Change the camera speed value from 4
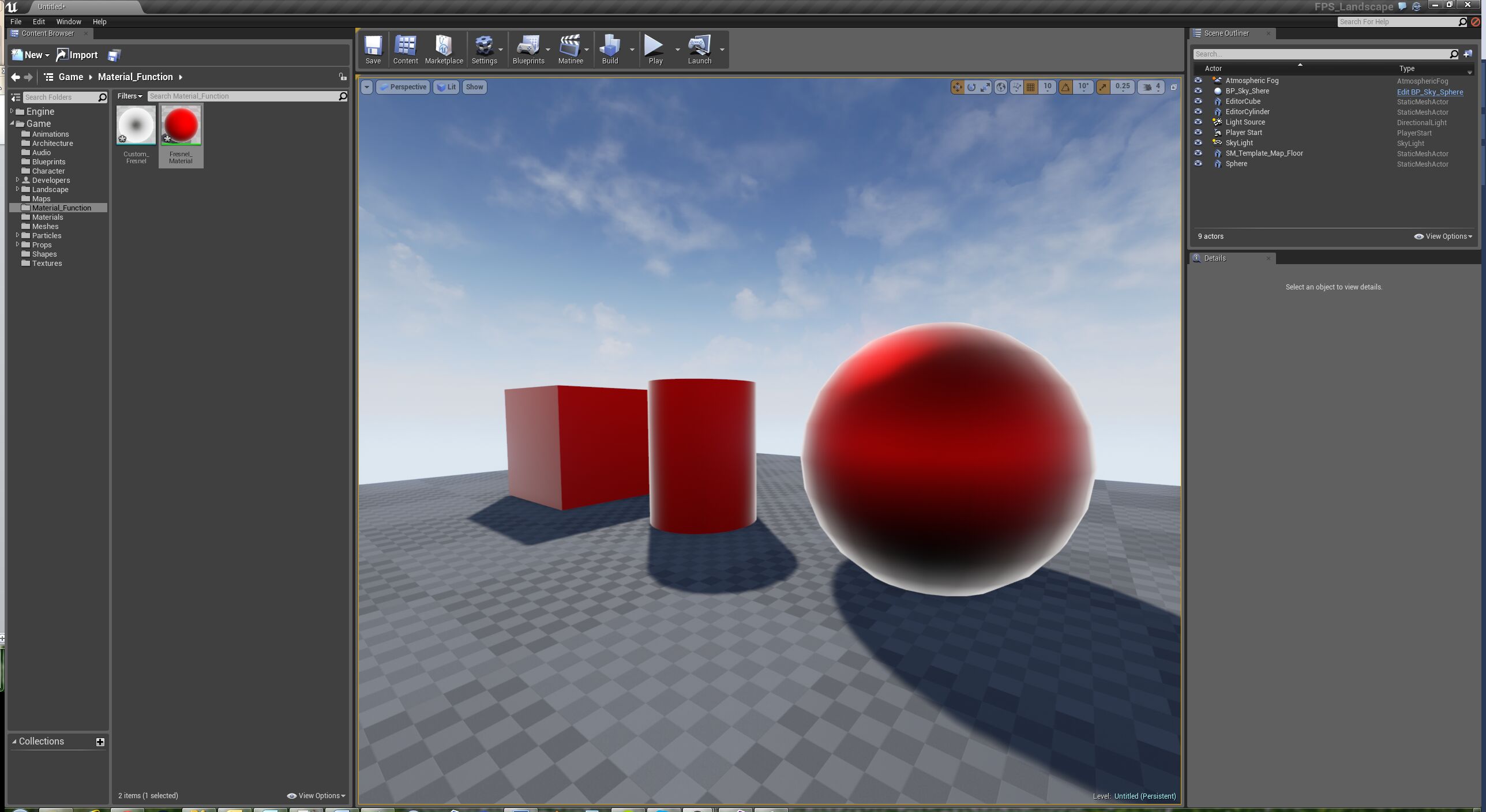 click(x=1157, y=87)
